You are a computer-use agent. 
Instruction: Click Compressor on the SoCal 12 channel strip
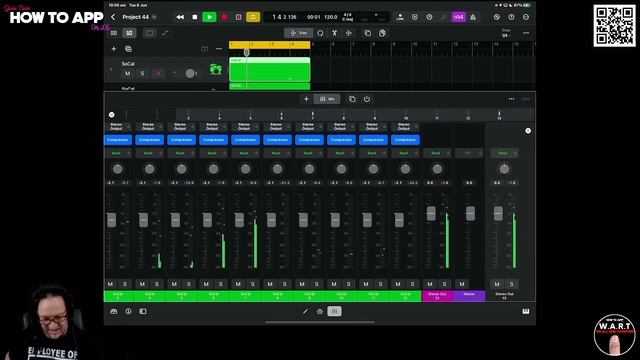405,140
